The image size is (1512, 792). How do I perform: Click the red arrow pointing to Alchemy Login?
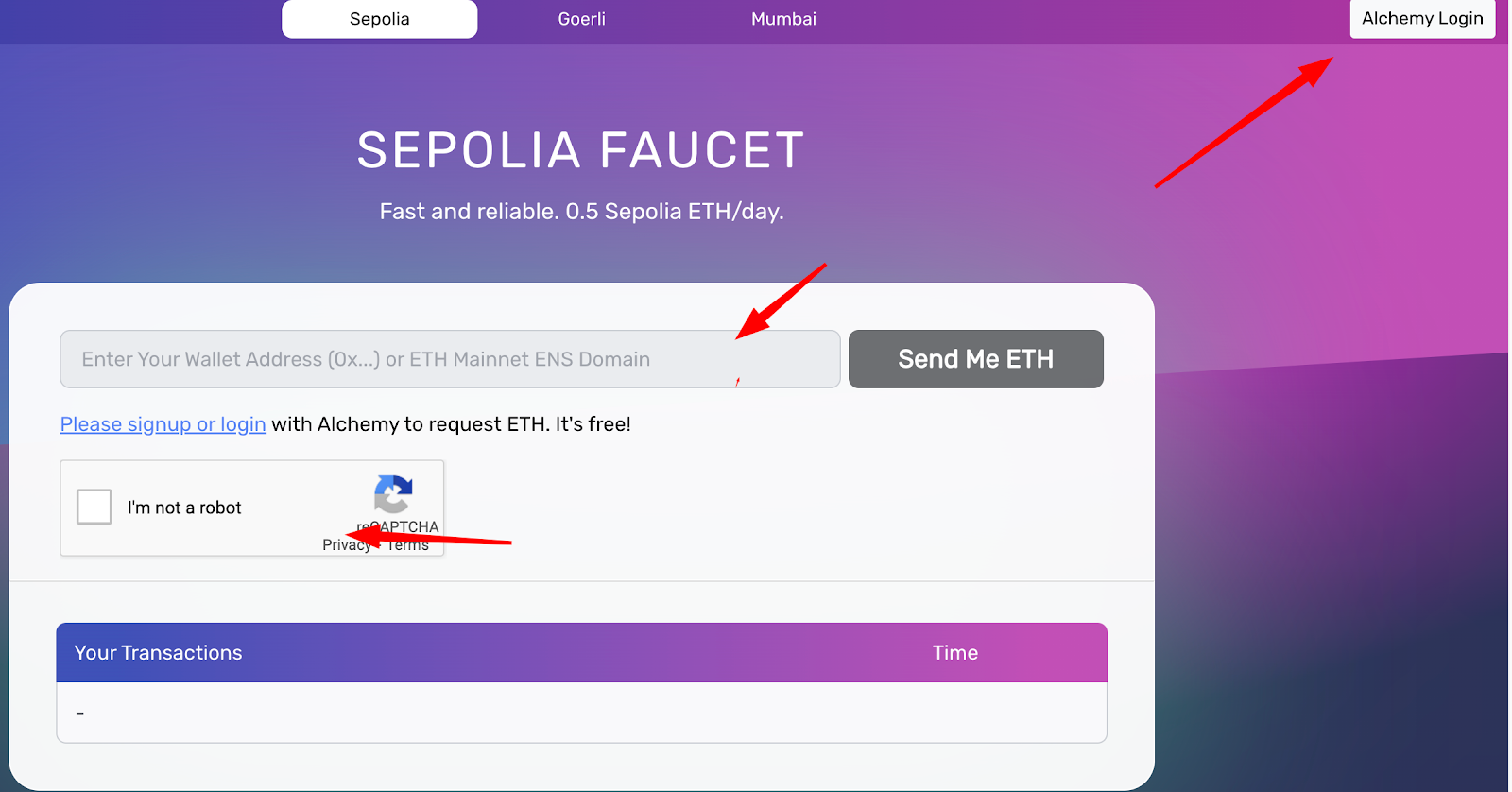(1244, 122)
